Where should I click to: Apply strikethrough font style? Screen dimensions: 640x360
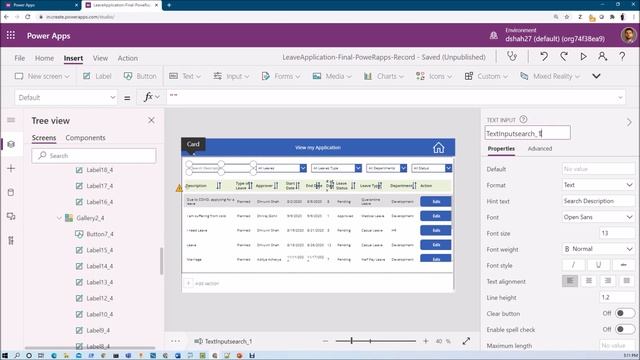(x=623, y=265)
